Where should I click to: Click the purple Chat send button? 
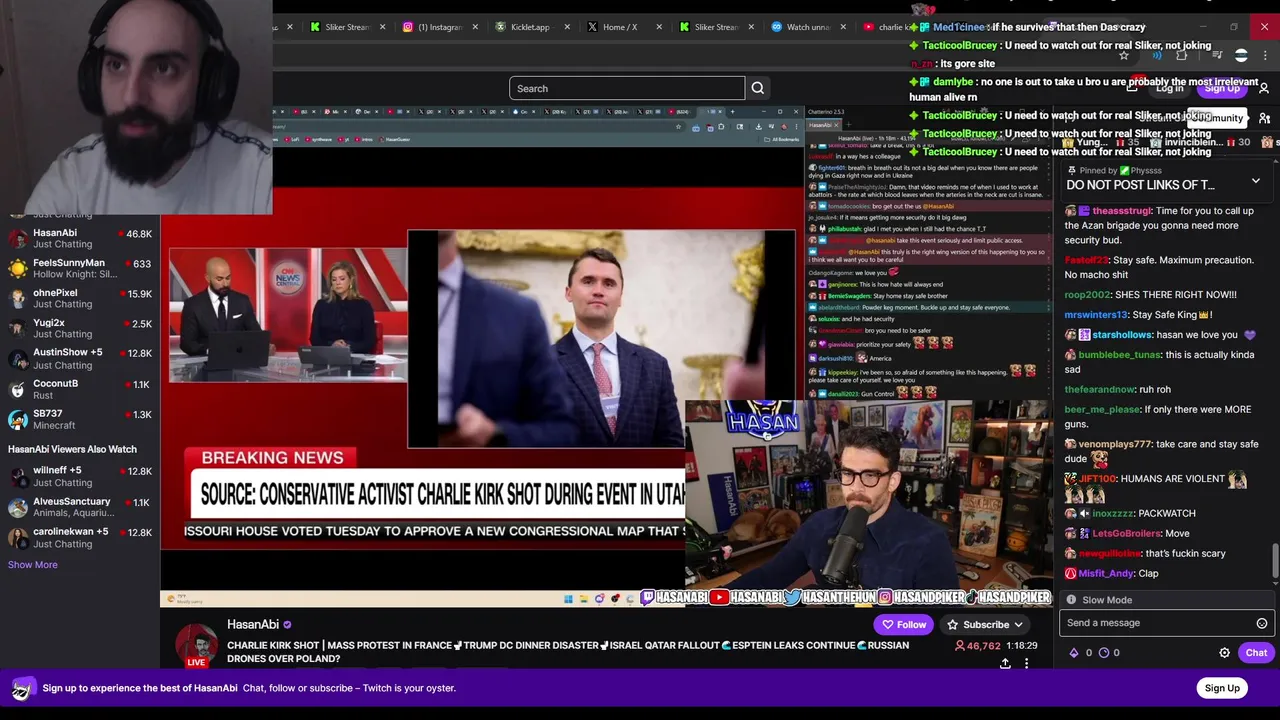[1256, 653]
